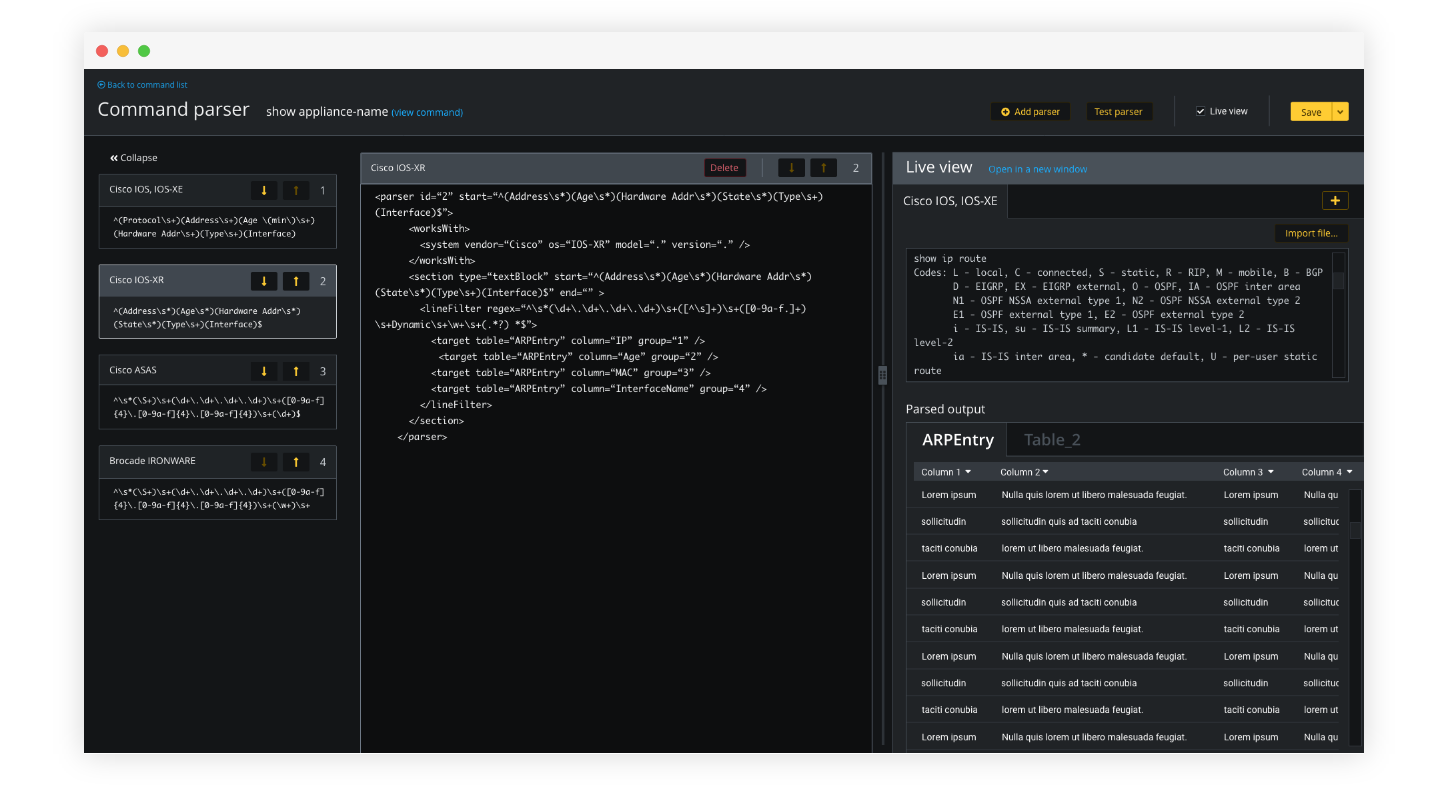Click show appliance-name command title
1447x798 pixels.
click(327, 112)
